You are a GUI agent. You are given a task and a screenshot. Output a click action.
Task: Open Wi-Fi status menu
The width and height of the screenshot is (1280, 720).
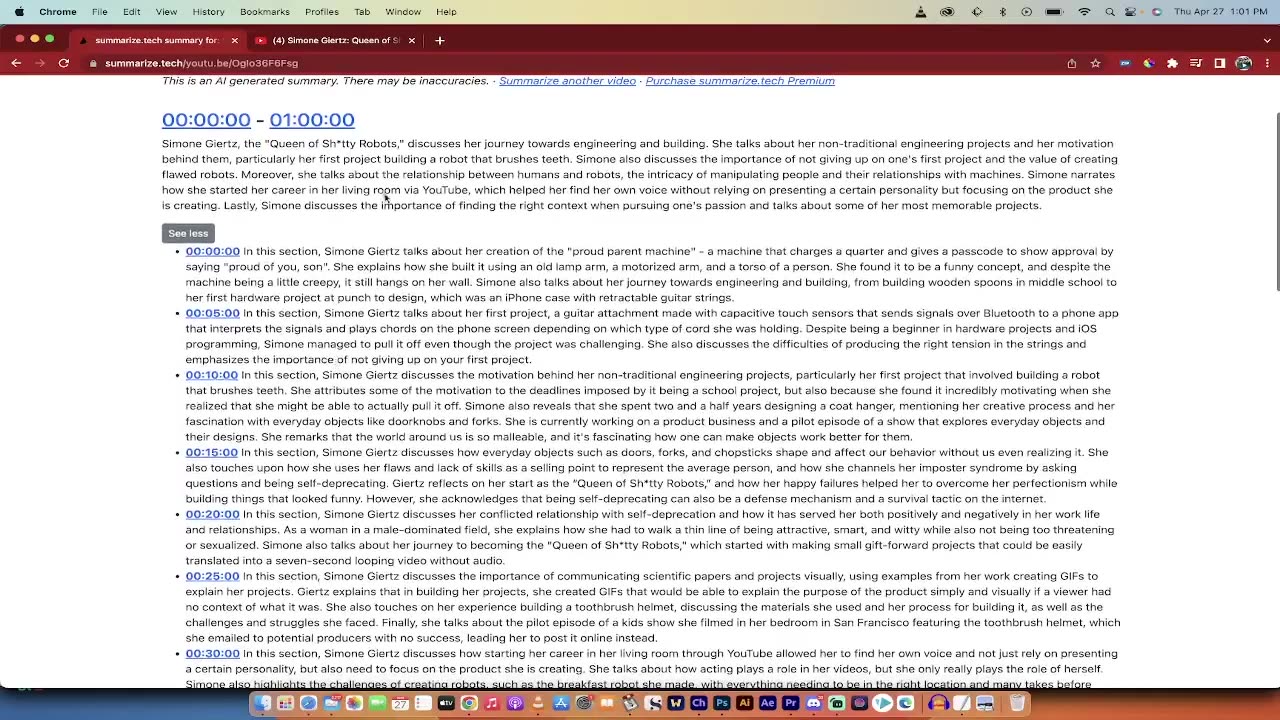tap(1084, 12)
